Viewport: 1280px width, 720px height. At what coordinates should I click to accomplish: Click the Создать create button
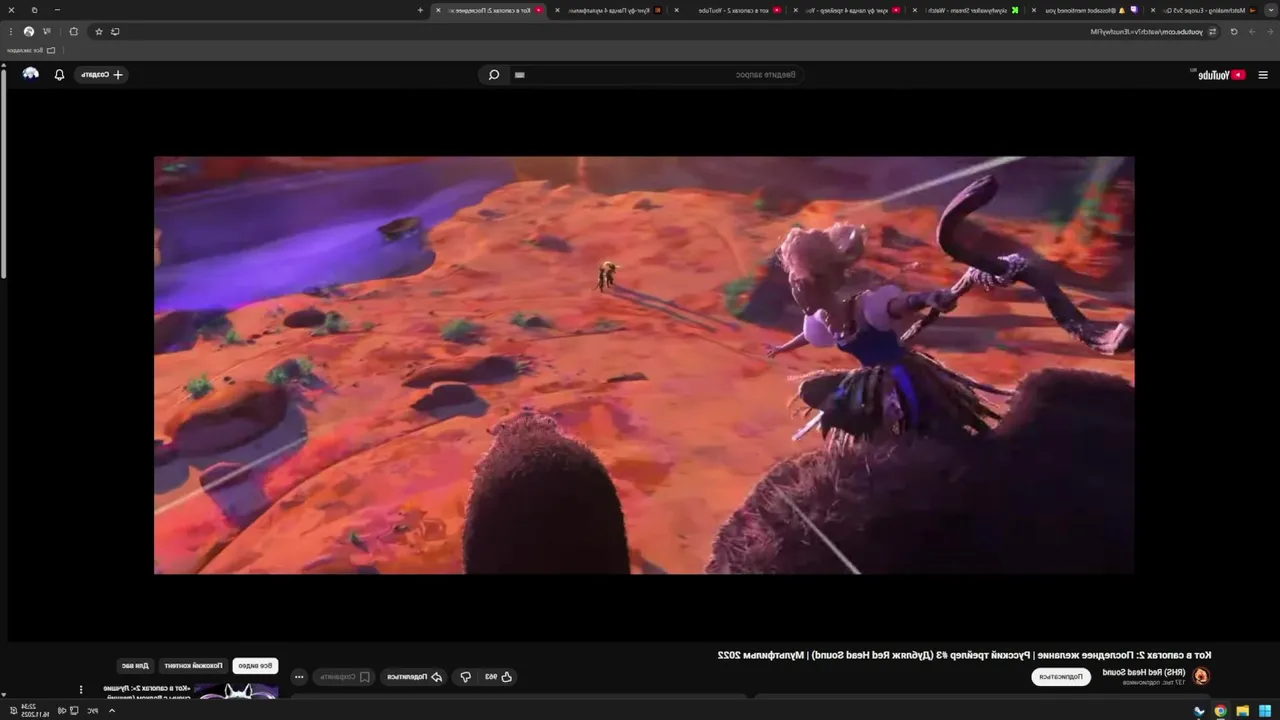click(101, 75)
